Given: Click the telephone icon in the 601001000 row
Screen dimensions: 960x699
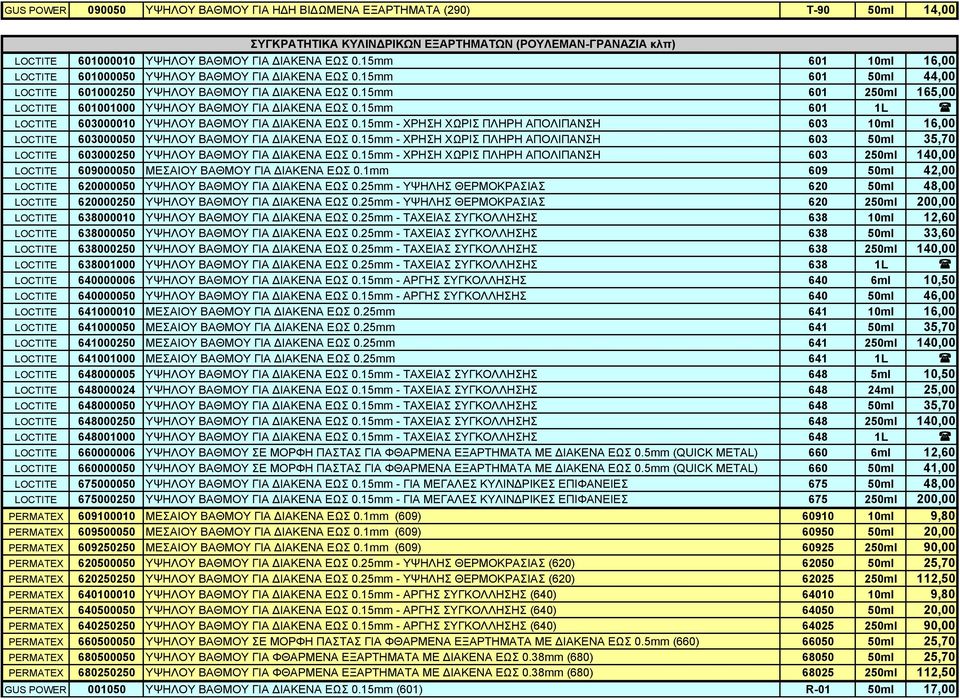Looking at the screenshot, I should click(x=945, y=108).
